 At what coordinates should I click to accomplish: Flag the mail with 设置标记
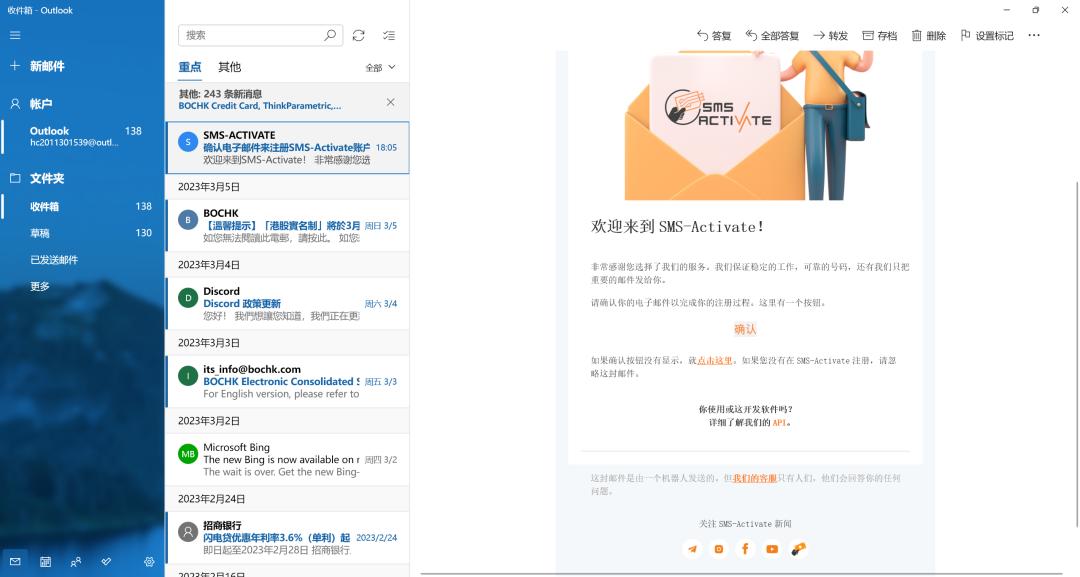pos(987,36)
